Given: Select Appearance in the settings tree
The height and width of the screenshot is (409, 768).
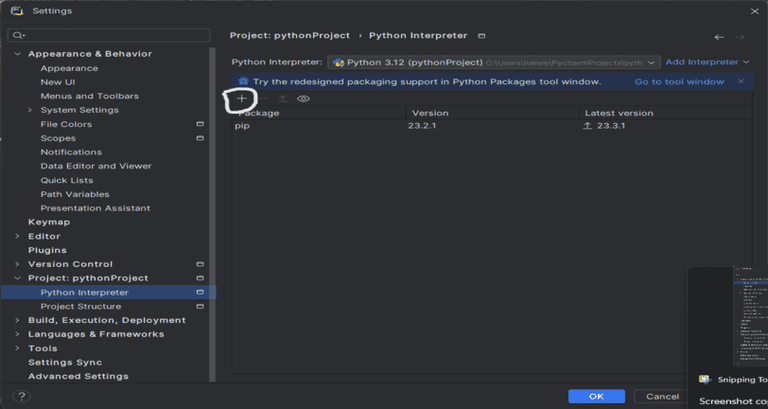Looking at the screenshot, I should (x=69, y=68).
